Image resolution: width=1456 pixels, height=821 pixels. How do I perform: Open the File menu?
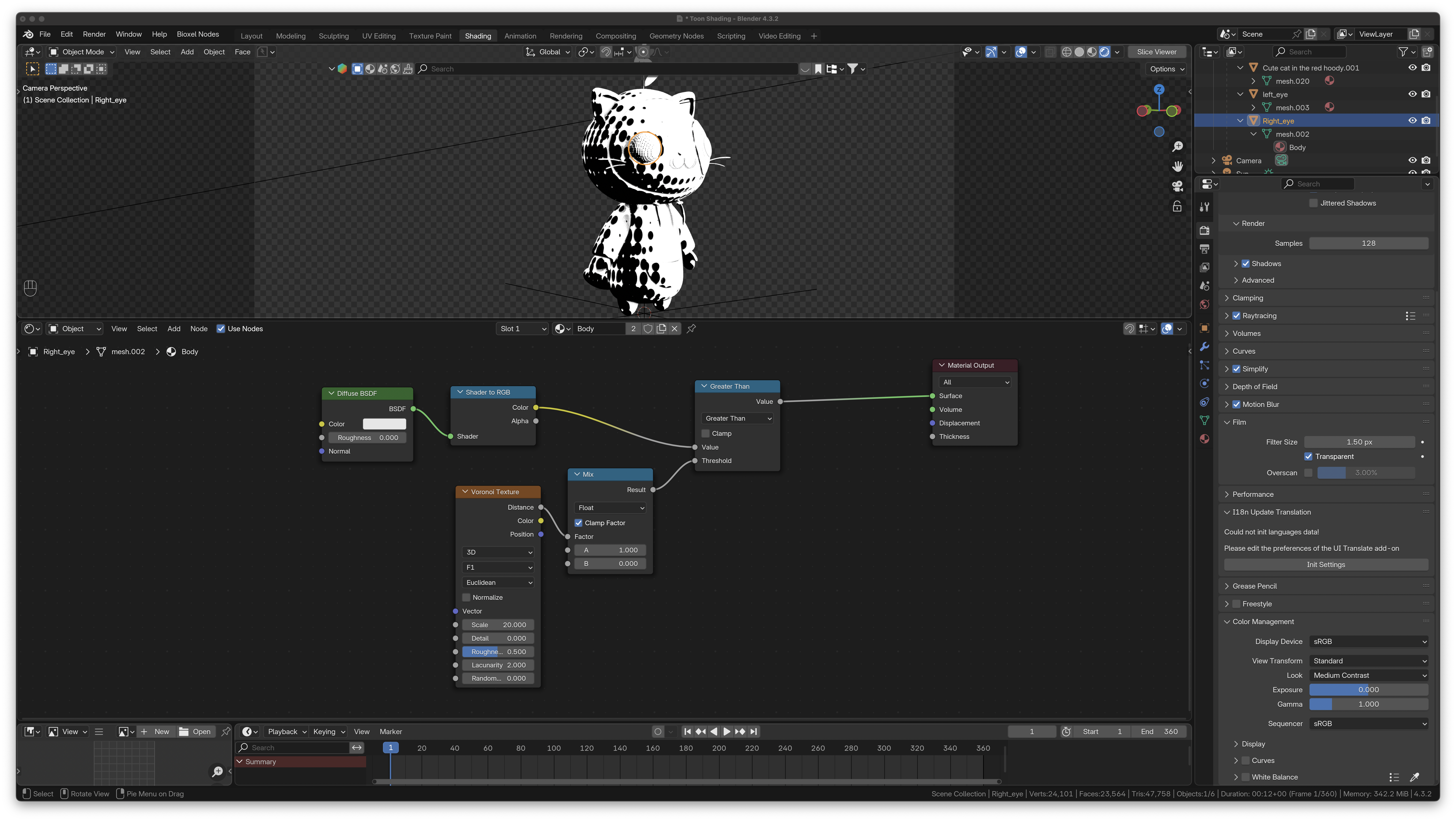tap(45, 35)
